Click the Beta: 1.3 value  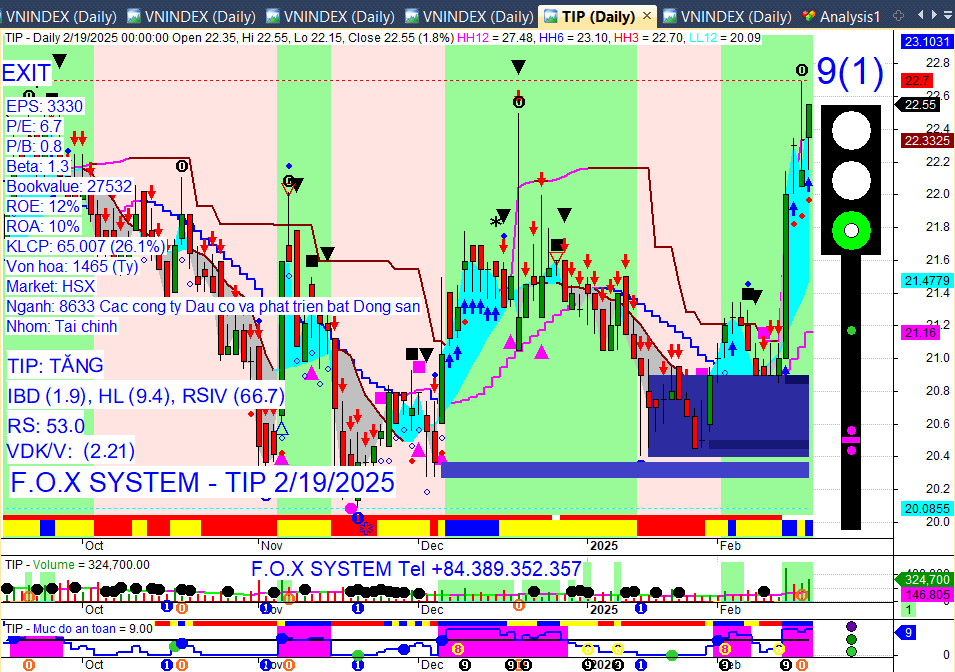point(38,166)
